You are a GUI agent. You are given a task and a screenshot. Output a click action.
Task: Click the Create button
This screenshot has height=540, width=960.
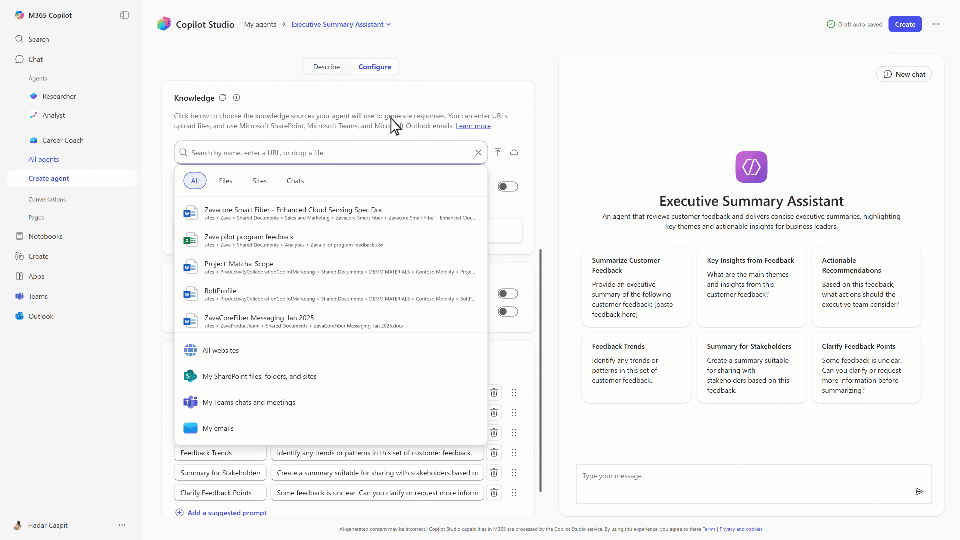click(905, 24)
